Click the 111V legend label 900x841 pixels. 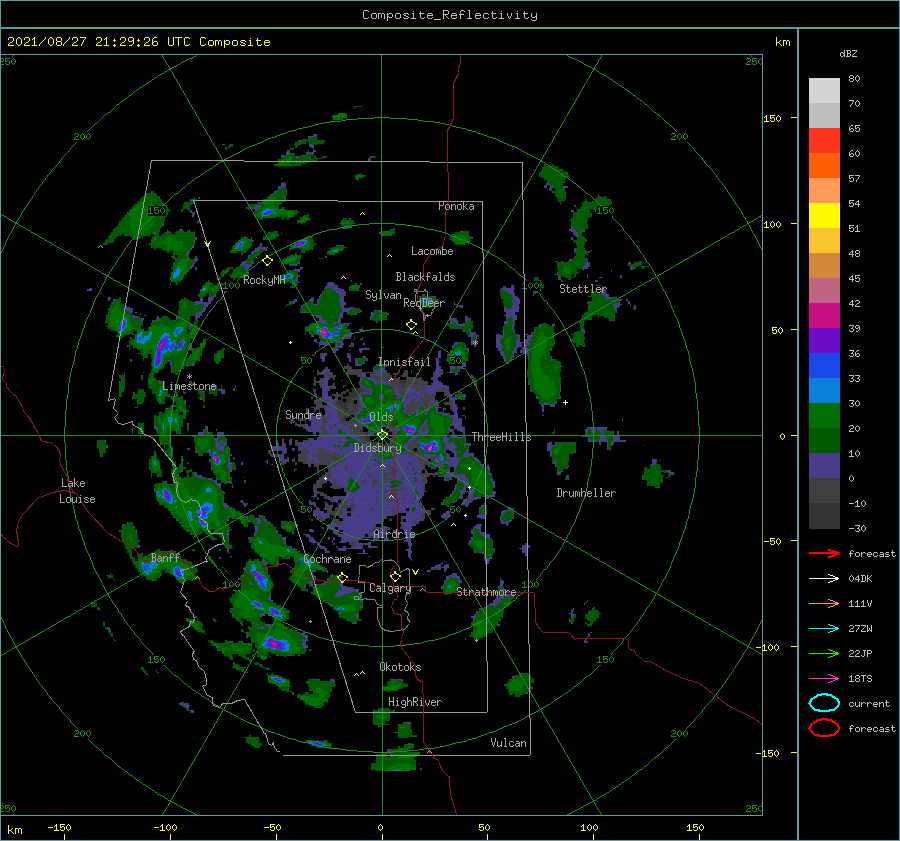click(860, 603)
